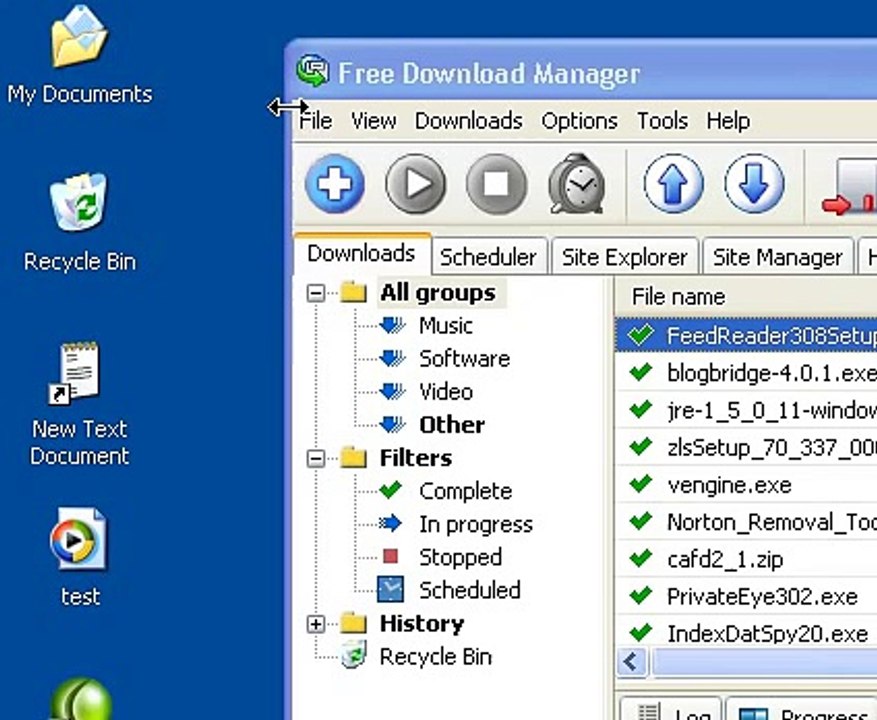Select the Norton_Removal_Tool file row

click(746, 521)
